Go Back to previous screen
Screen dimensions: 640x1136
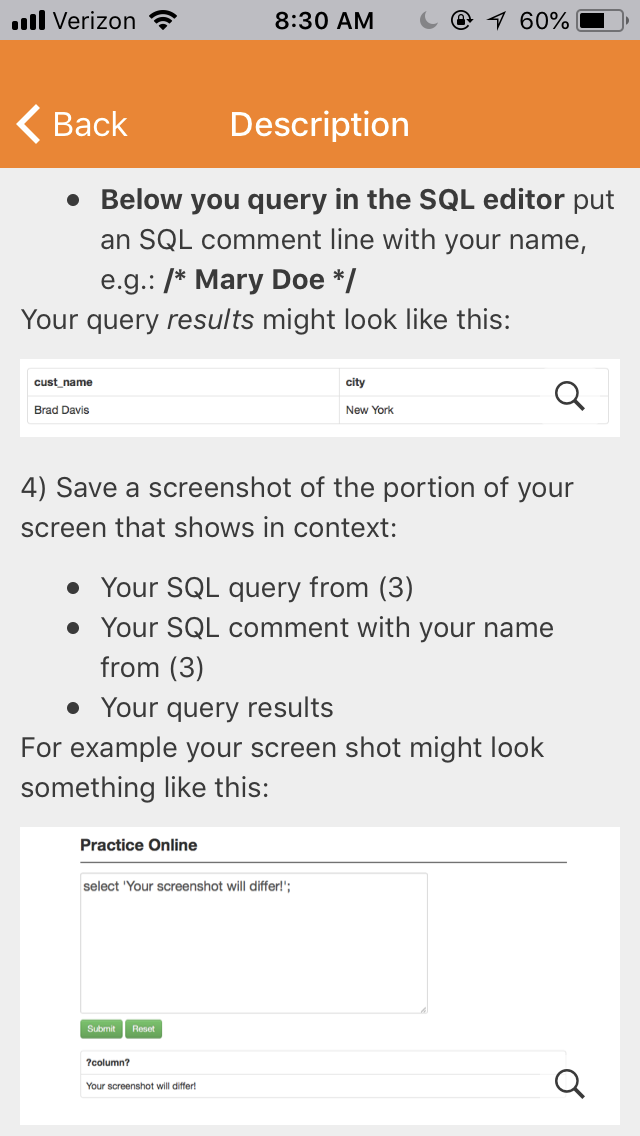pyautogui.click(x=72, y=124)
